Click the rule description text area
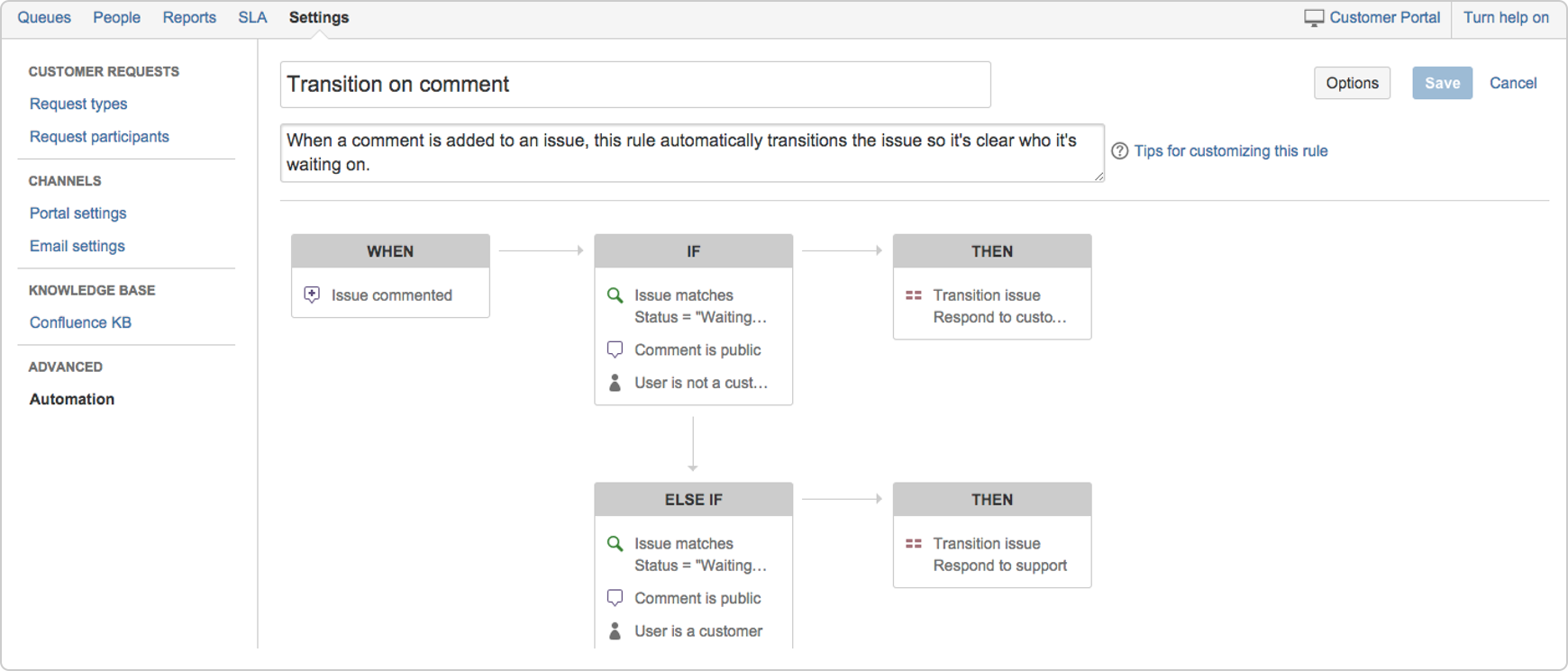Image resolution: width=1568 pixels, height=671 pixels. click(690, 153)
